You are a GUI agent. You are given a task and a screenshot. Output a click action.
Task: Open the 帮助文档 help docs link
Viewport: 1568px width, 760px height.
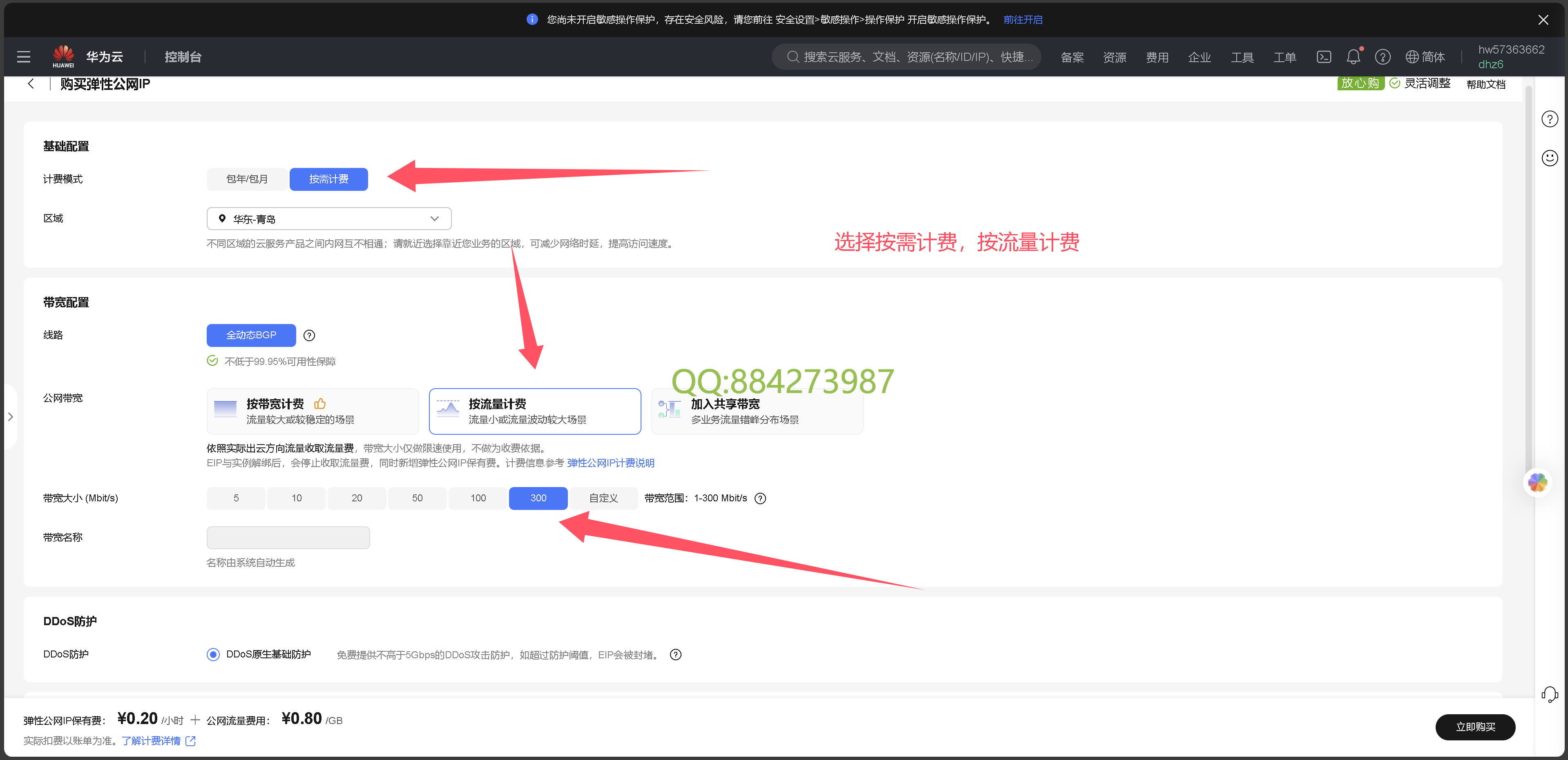tap(1486, 84)
